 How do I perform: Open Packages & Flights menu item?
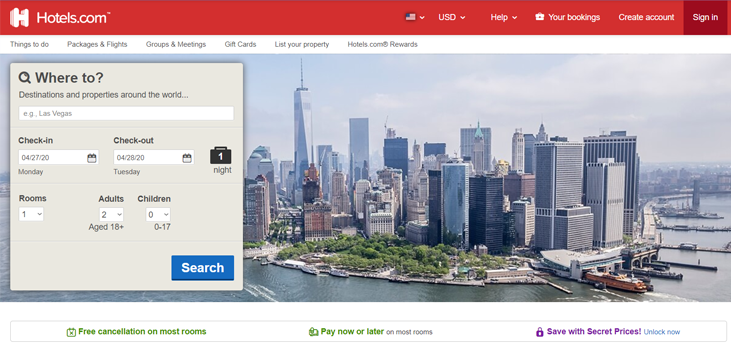coord(97,44)
